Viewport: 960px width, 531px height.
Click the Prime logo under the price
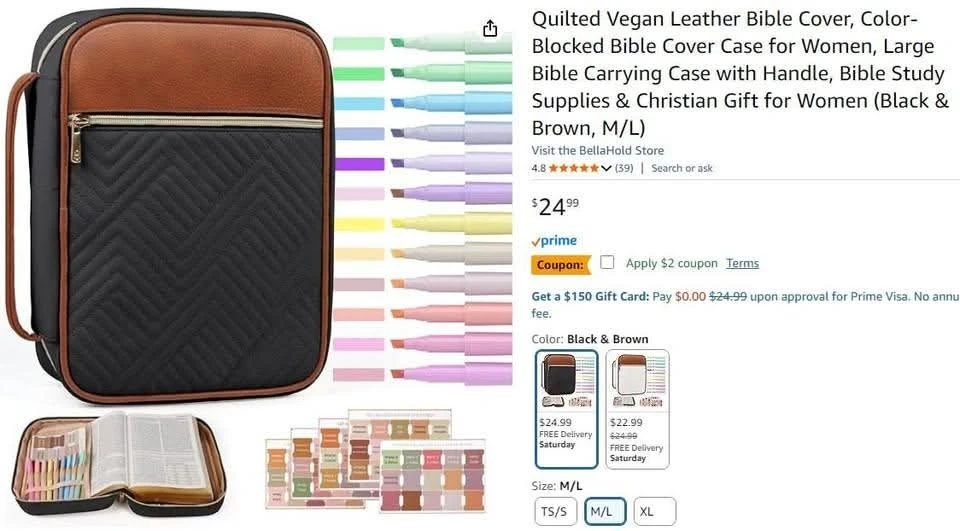coord(554,241)
